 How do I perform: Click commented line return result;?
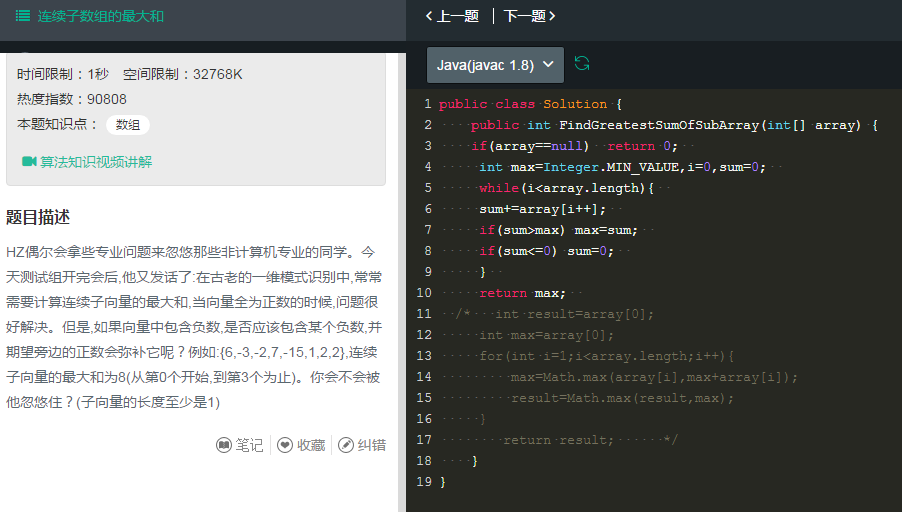559,440
